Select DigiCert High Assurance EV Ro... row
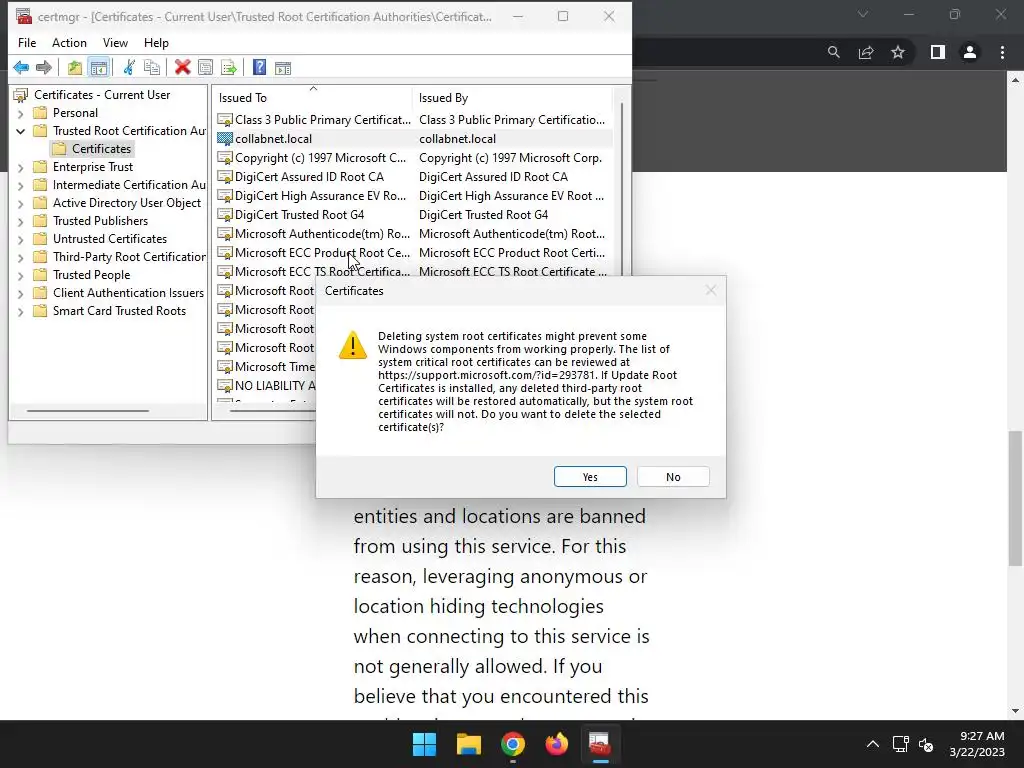Image resolution: width=1024 pixels, height=768 pixels. (414, 195)
